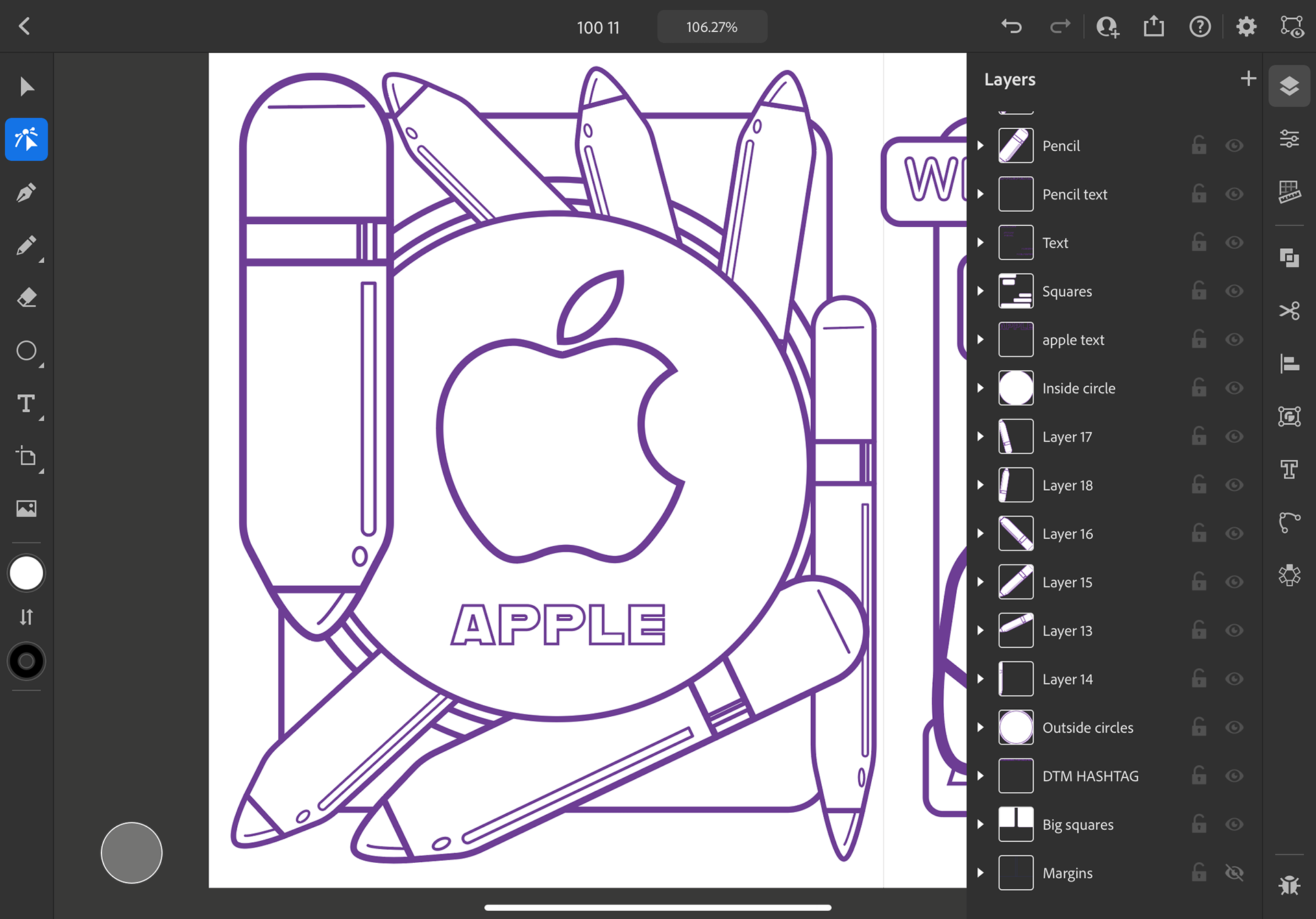Open the share and export menu
Image resolution: width=1316 pixels, height=919 pixels.
pos(1154,27)
